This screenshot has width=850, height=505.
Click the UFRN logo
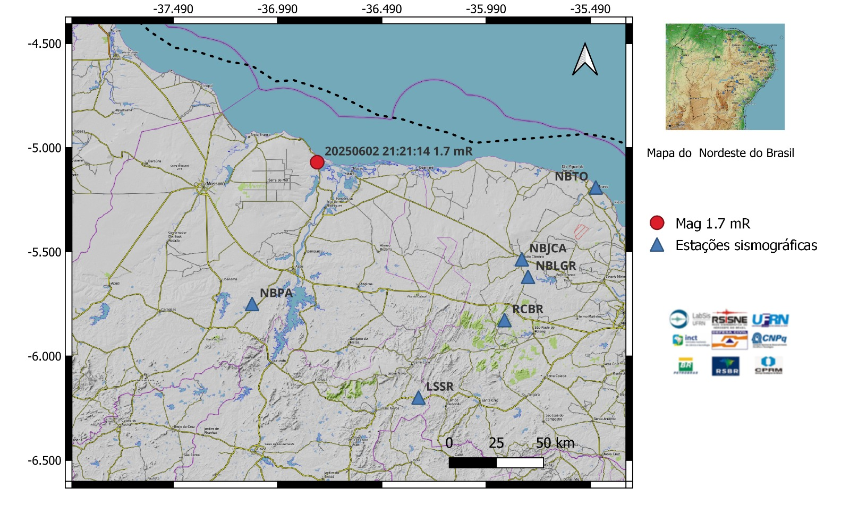coord(770,318)
